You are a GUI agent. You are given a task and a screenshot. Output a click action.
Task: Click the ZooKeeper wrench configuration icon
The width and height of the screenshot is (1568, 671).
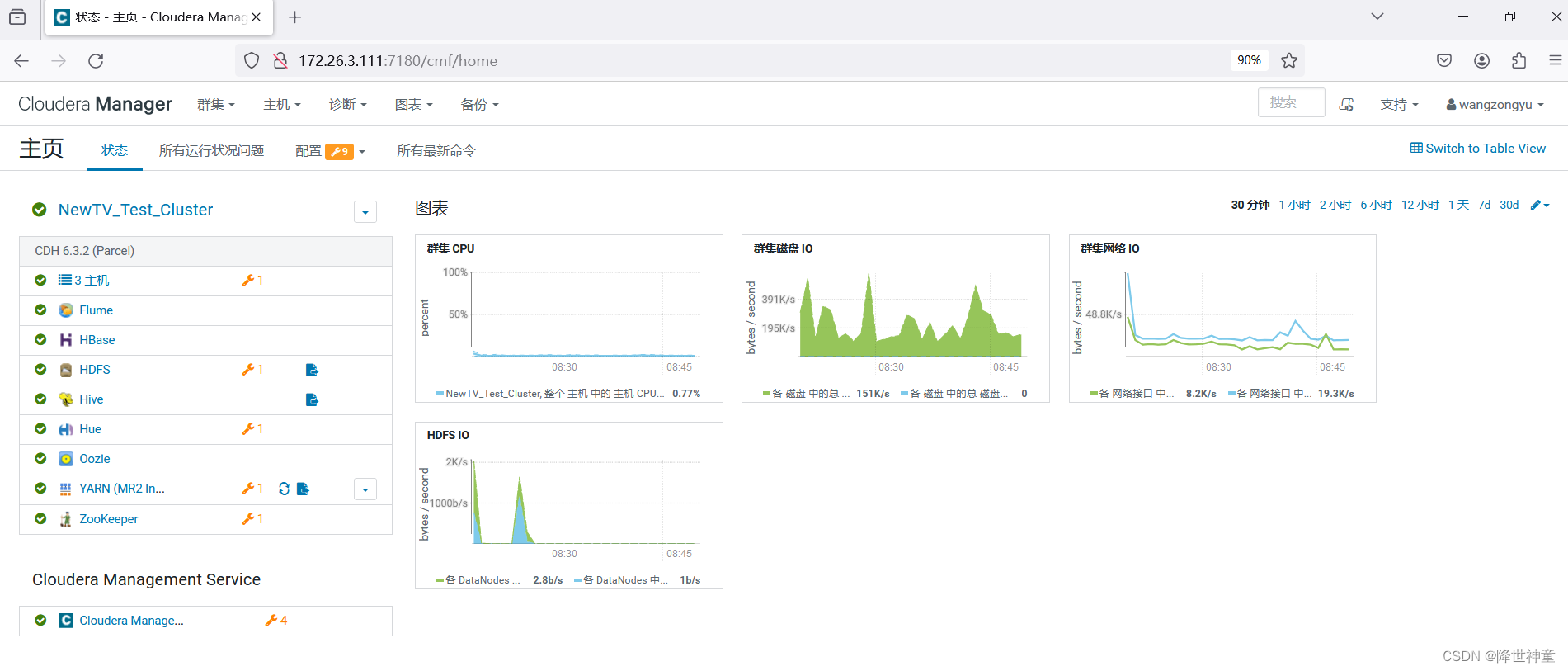pos(247,519)
